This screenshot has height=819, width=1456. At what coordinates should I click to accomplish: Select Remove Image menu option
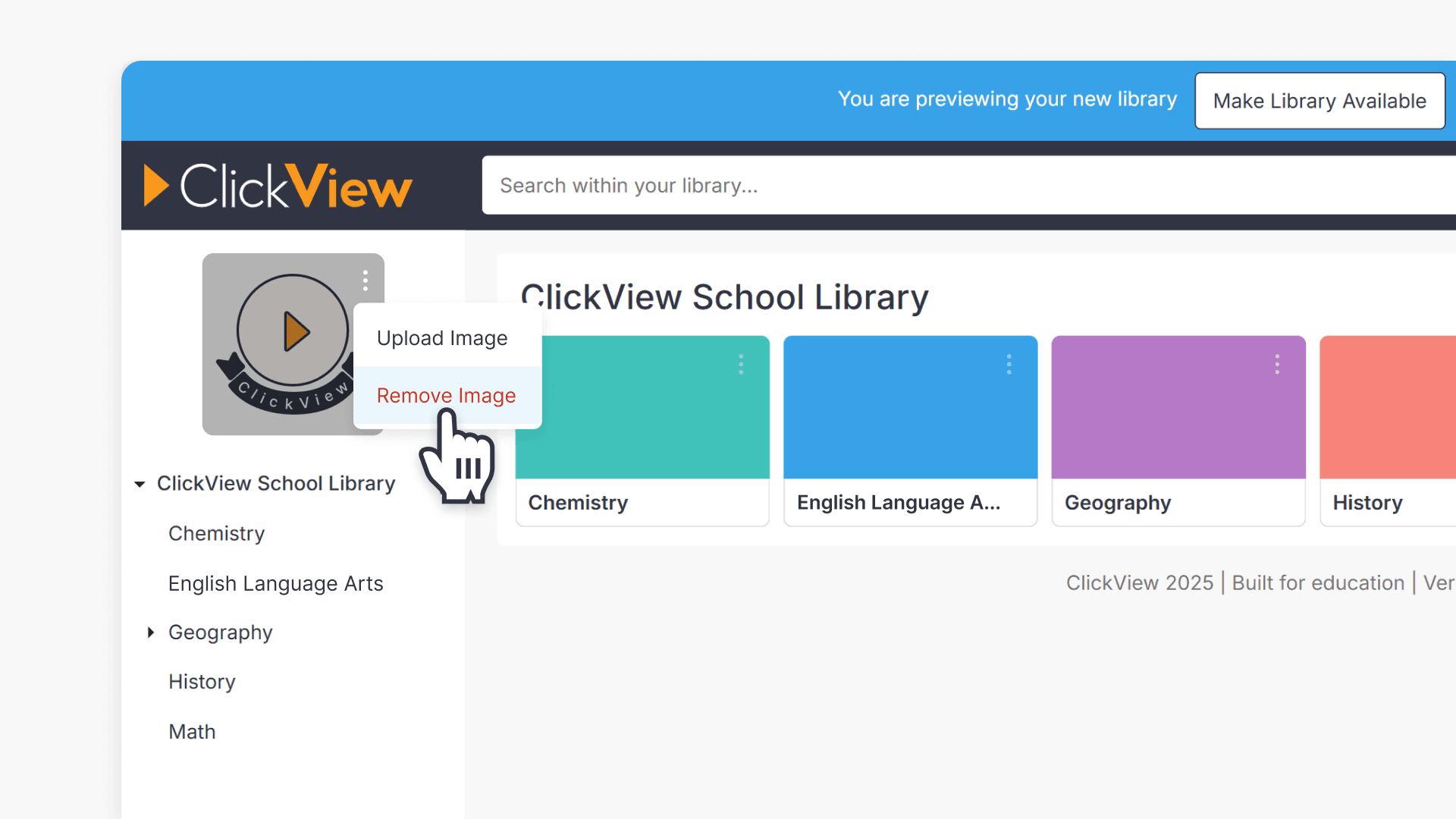(446, 396)
